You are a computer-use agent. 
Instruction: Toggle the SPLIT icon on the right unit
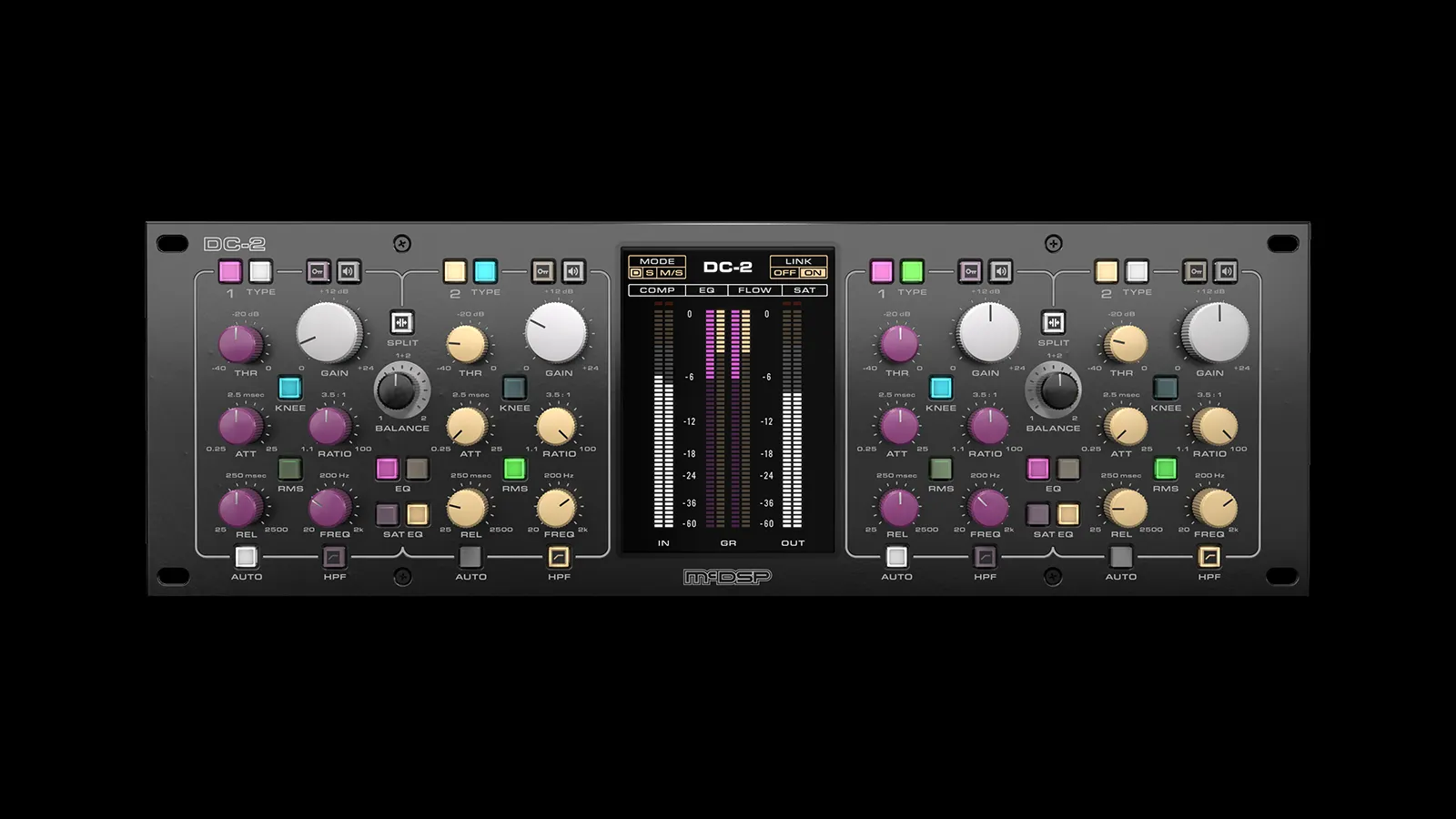(x=1054, y=322)
